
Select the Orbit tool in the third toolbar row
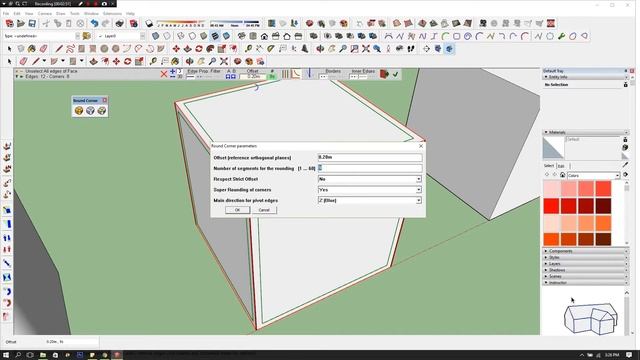pyautogui.click(x=320, y=49)
